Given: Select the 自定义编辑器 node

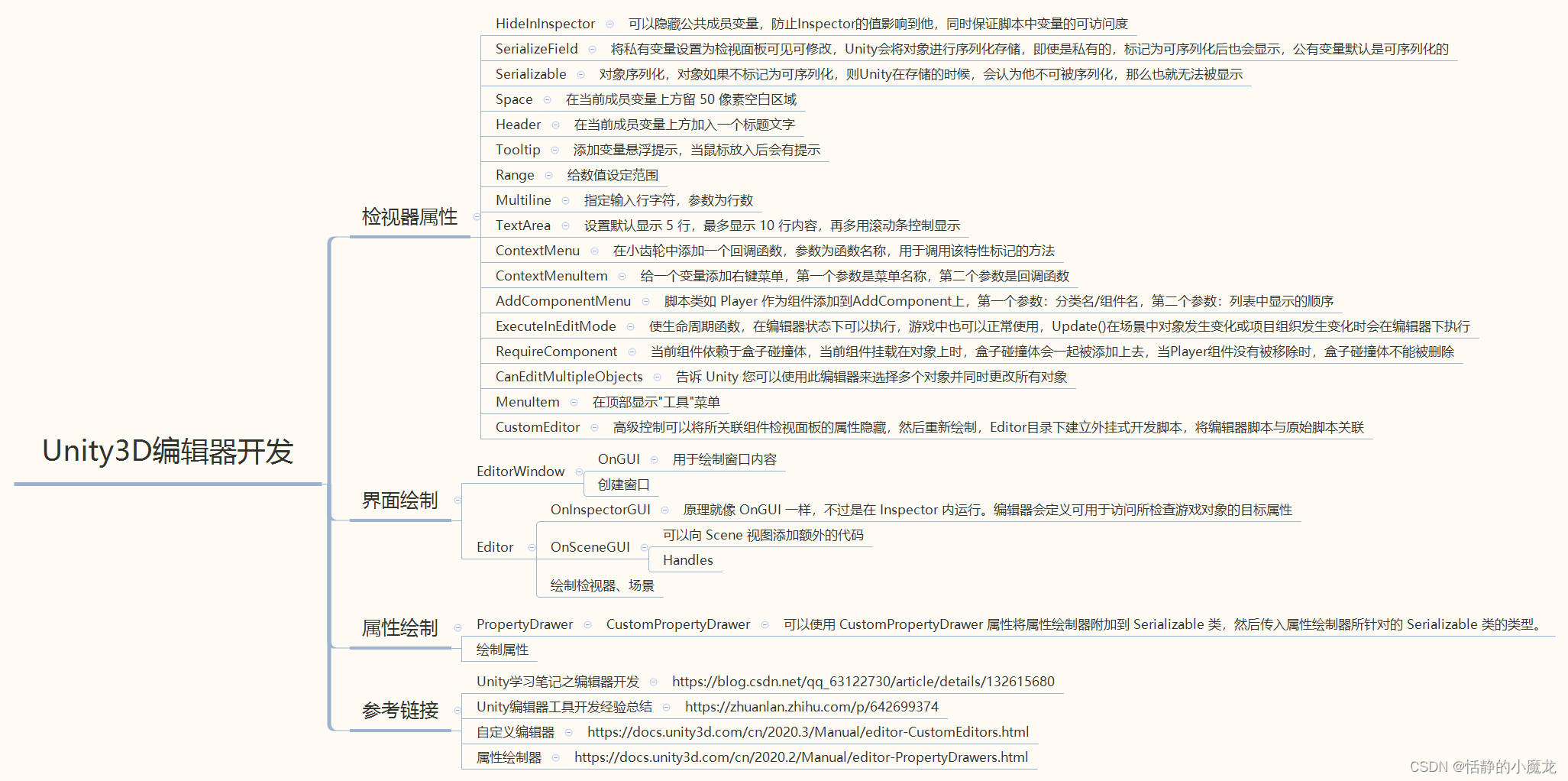Looking at the screenshot, I should pyautogui.click(x=516, y=732).
